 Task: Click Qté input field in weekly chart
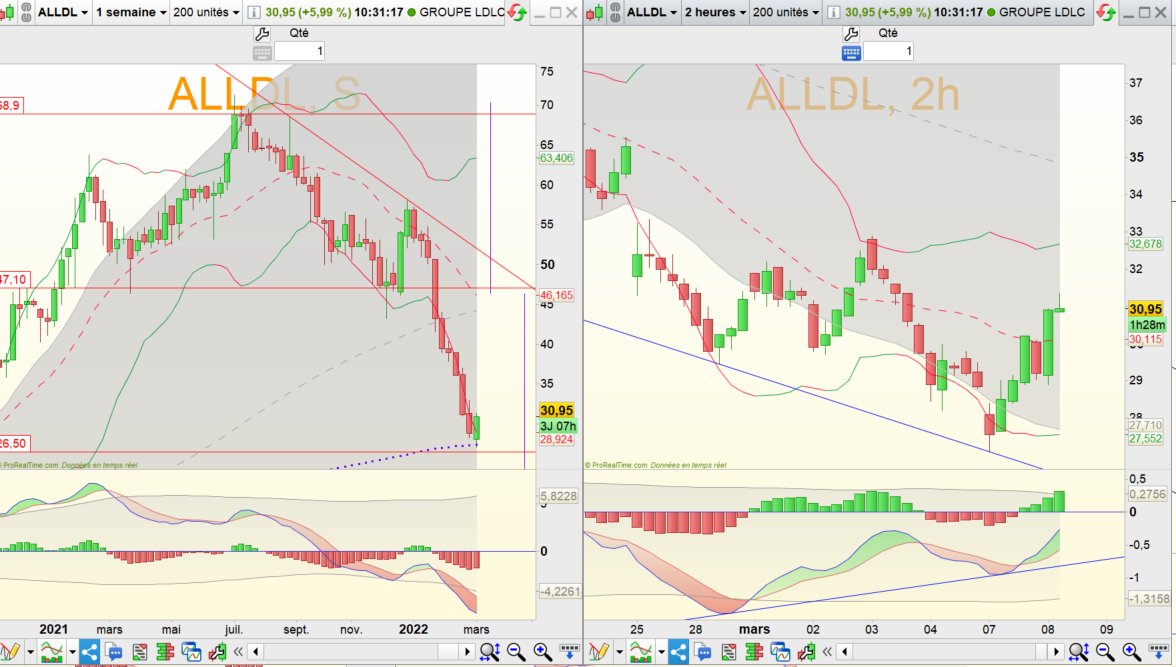pyautogui.click(x=299, y=51)
